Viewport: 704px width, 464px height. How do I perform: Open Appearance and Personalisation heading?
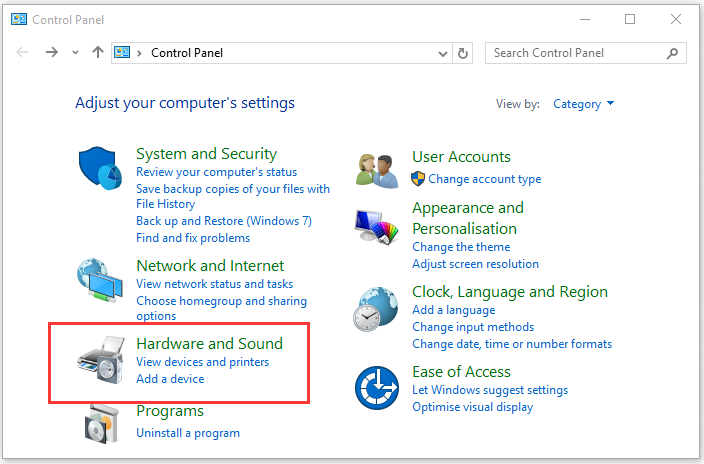tap(468, 218)
